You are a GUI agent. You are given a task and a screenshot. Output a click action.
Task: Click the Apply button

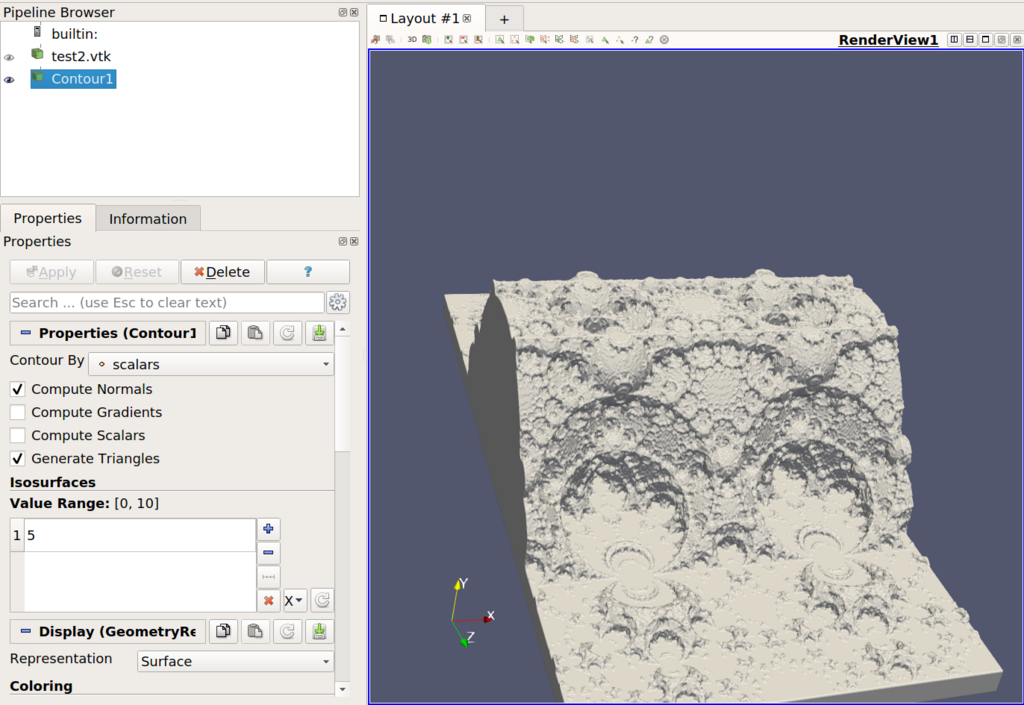tap(52, 272)
